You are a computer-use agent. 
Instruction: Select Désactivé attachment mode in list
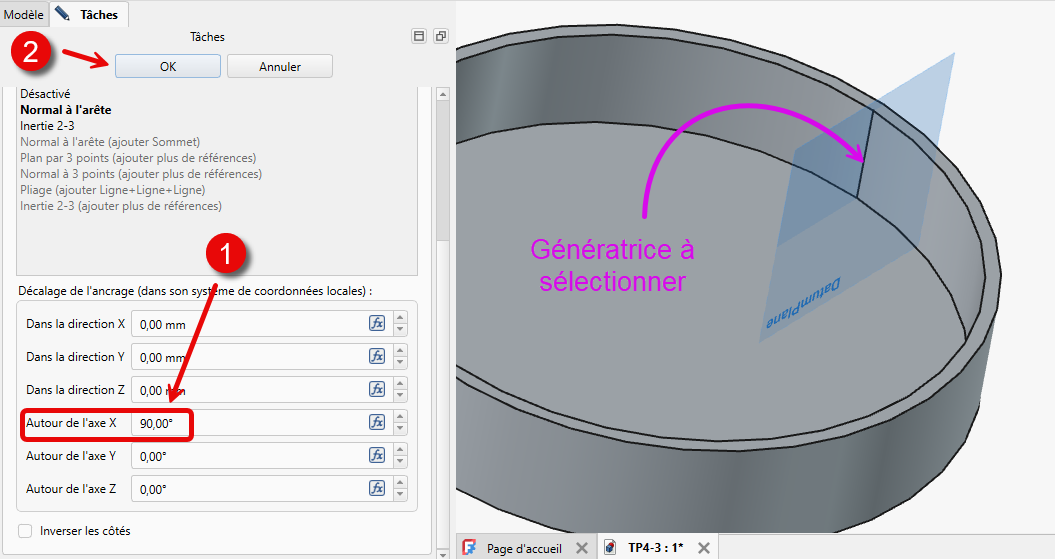[x=45, y=94]
